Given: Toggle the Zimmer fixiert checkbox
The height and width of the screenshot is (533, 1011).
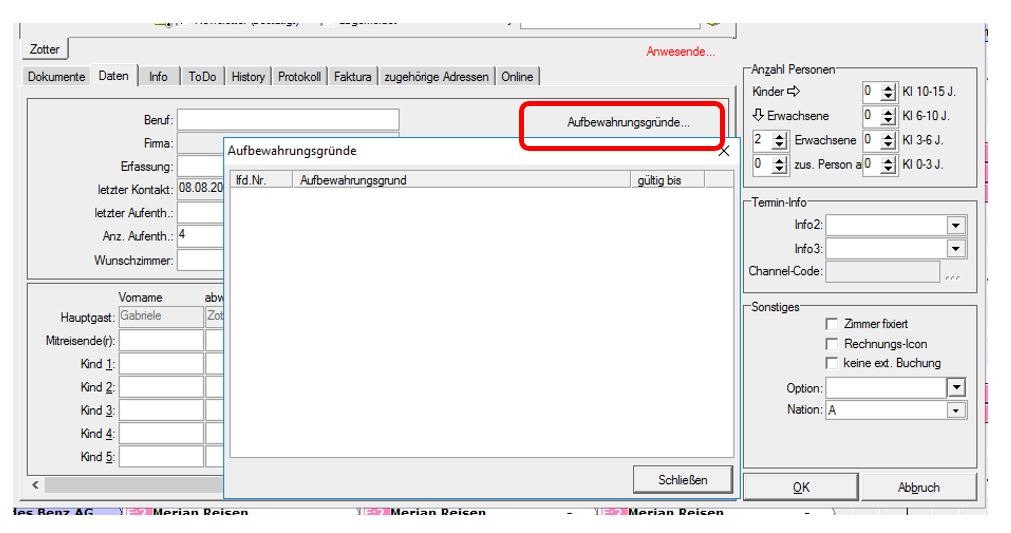Looking at the screenshot, I should pos(832,324).
